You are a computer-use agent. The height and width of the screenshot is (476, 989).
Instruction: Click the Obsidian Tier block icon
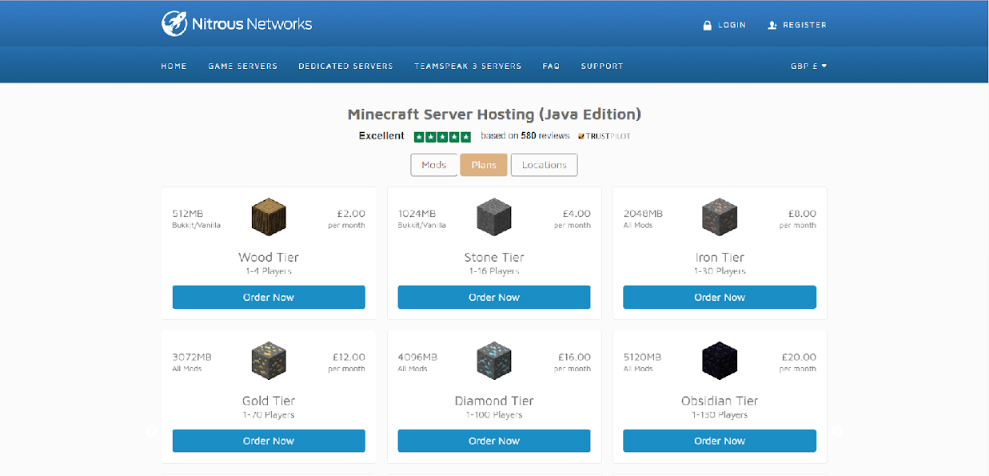719,360
